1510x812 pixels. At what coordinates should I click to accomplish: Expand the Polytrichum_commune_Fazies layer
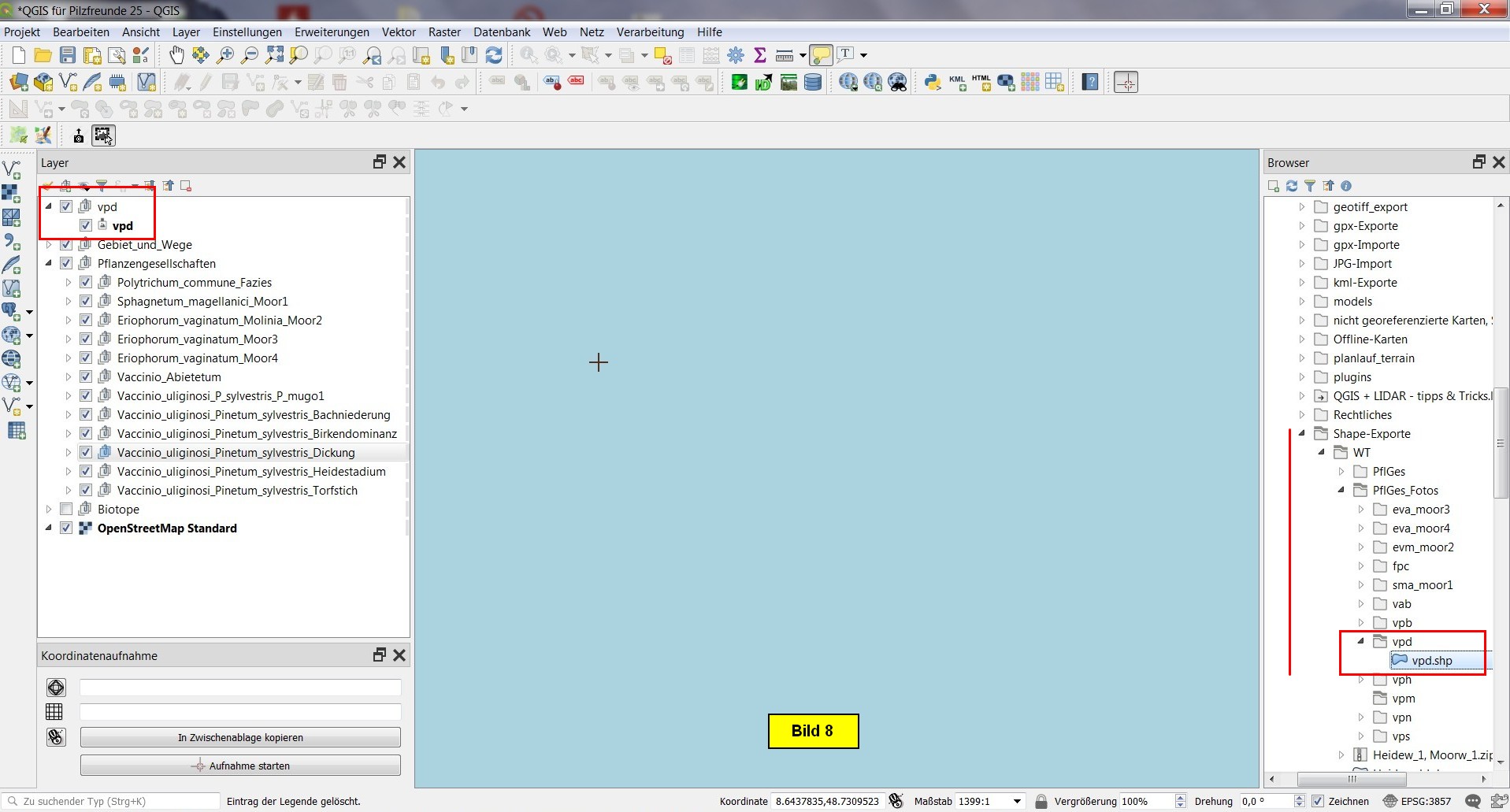pos(68,283)
